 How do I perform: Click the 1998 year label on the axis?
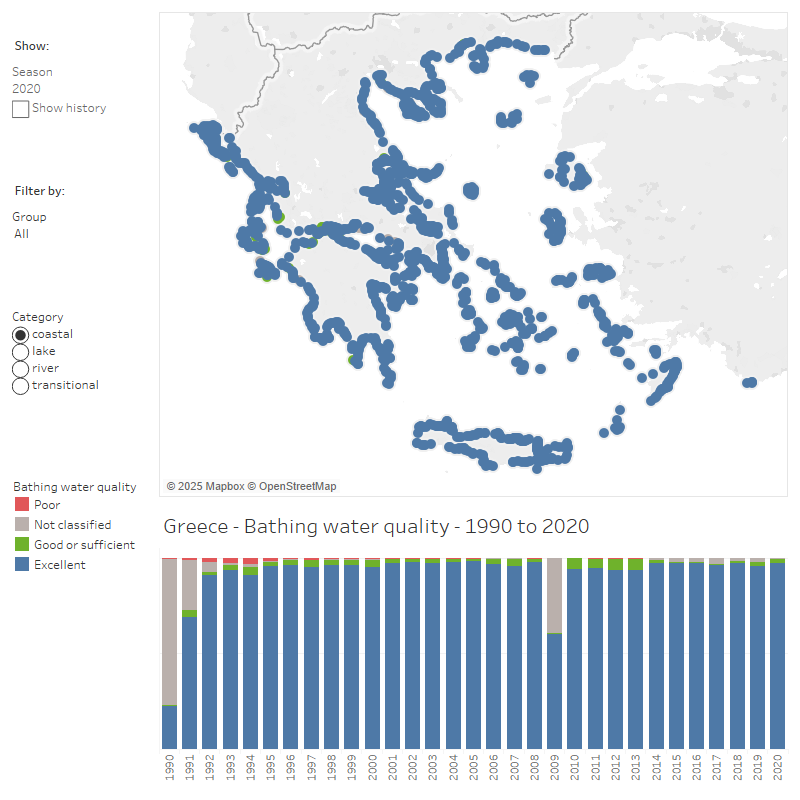tap(332, 767)
